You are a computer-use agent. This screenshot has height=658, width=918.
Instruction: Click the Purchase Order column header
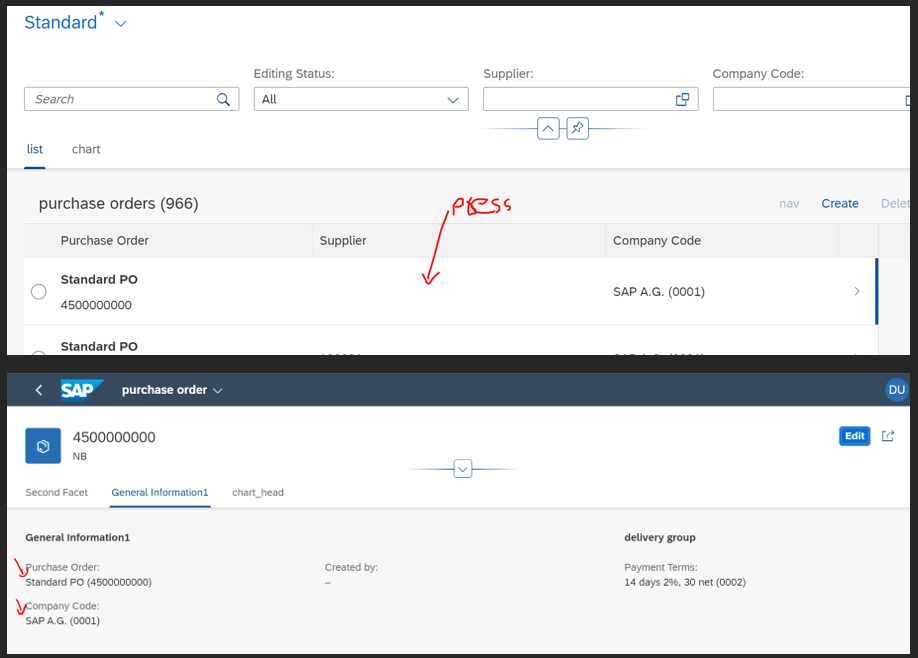pyautogui.click(x=105, y=241)
